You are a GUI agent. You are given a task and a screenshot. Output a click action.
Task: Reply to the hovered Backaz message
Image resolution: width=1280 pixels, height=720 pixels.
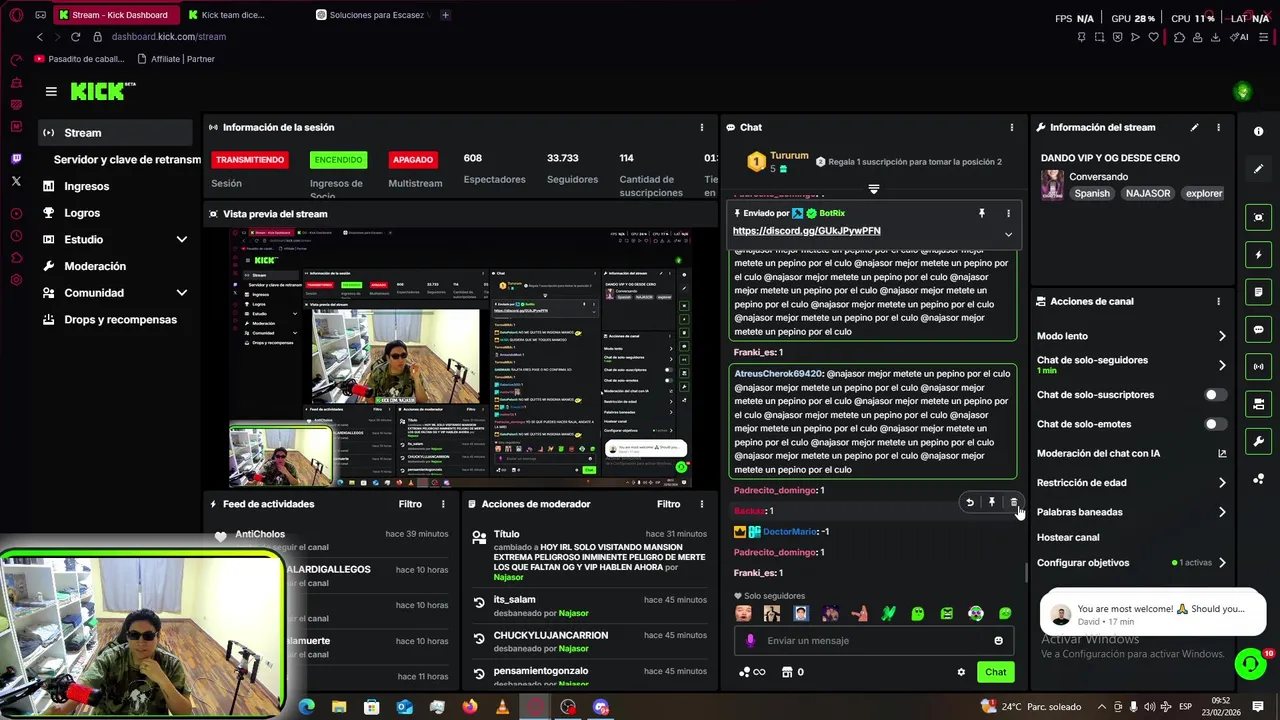(x=969, y=502)
